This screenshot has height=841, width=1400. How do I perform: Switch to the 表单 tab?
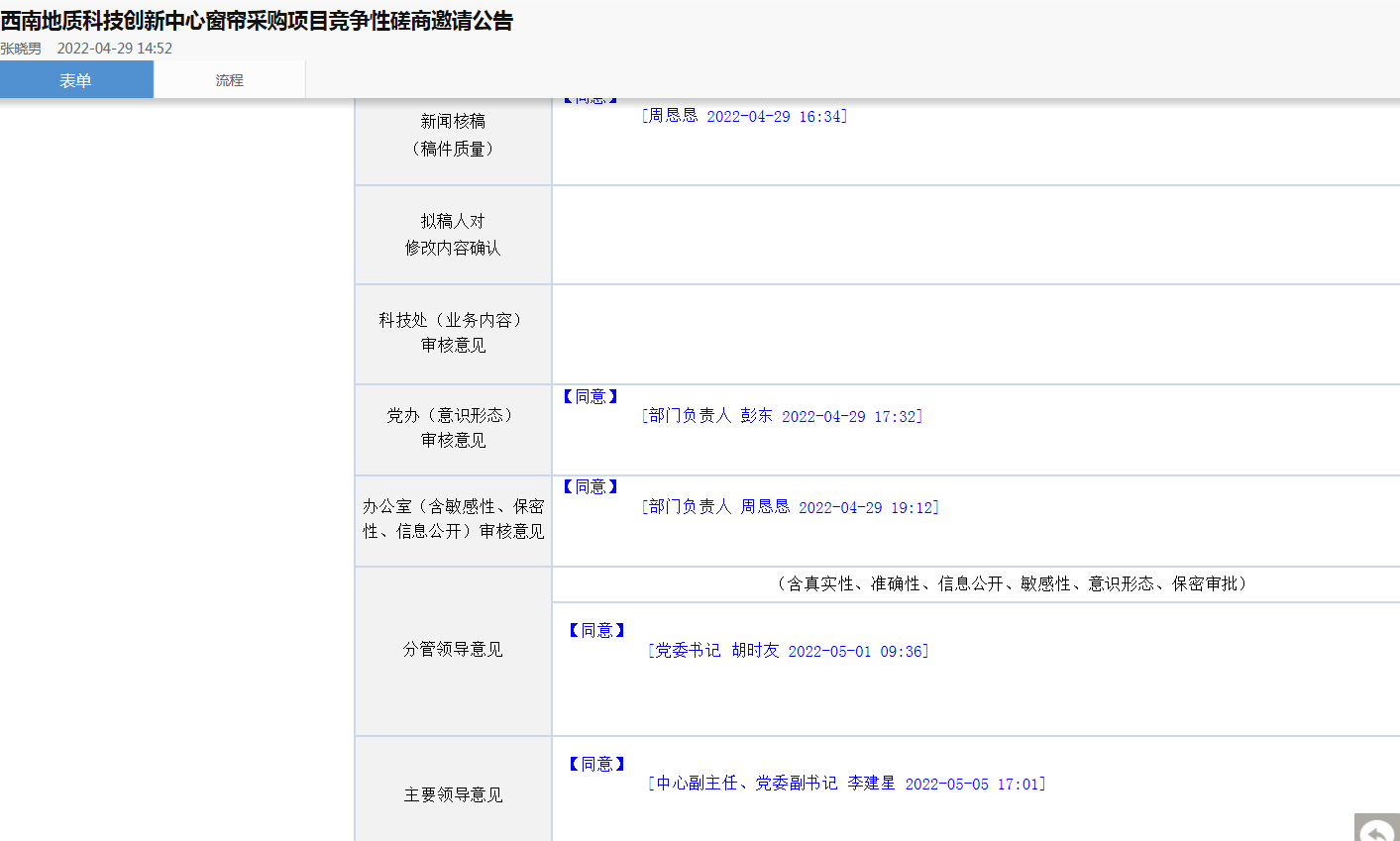(x=76, y=80)
